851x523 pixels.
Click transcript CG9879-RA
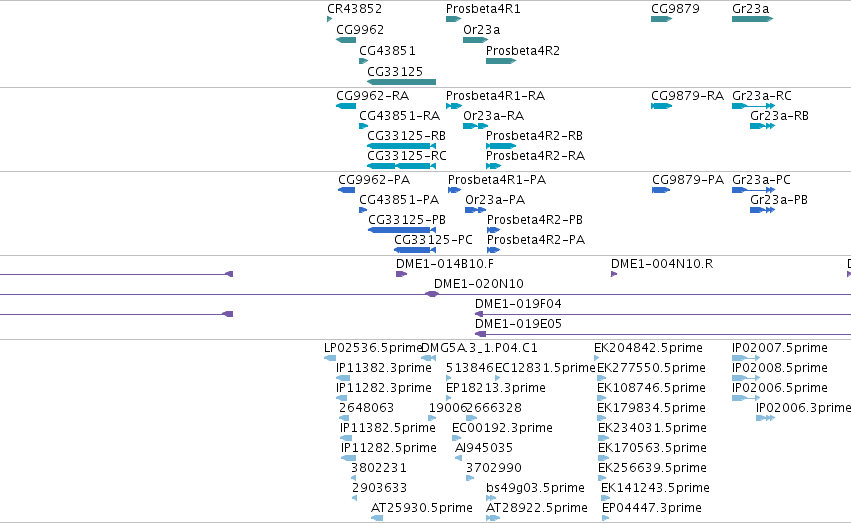(x=662, y=106)
